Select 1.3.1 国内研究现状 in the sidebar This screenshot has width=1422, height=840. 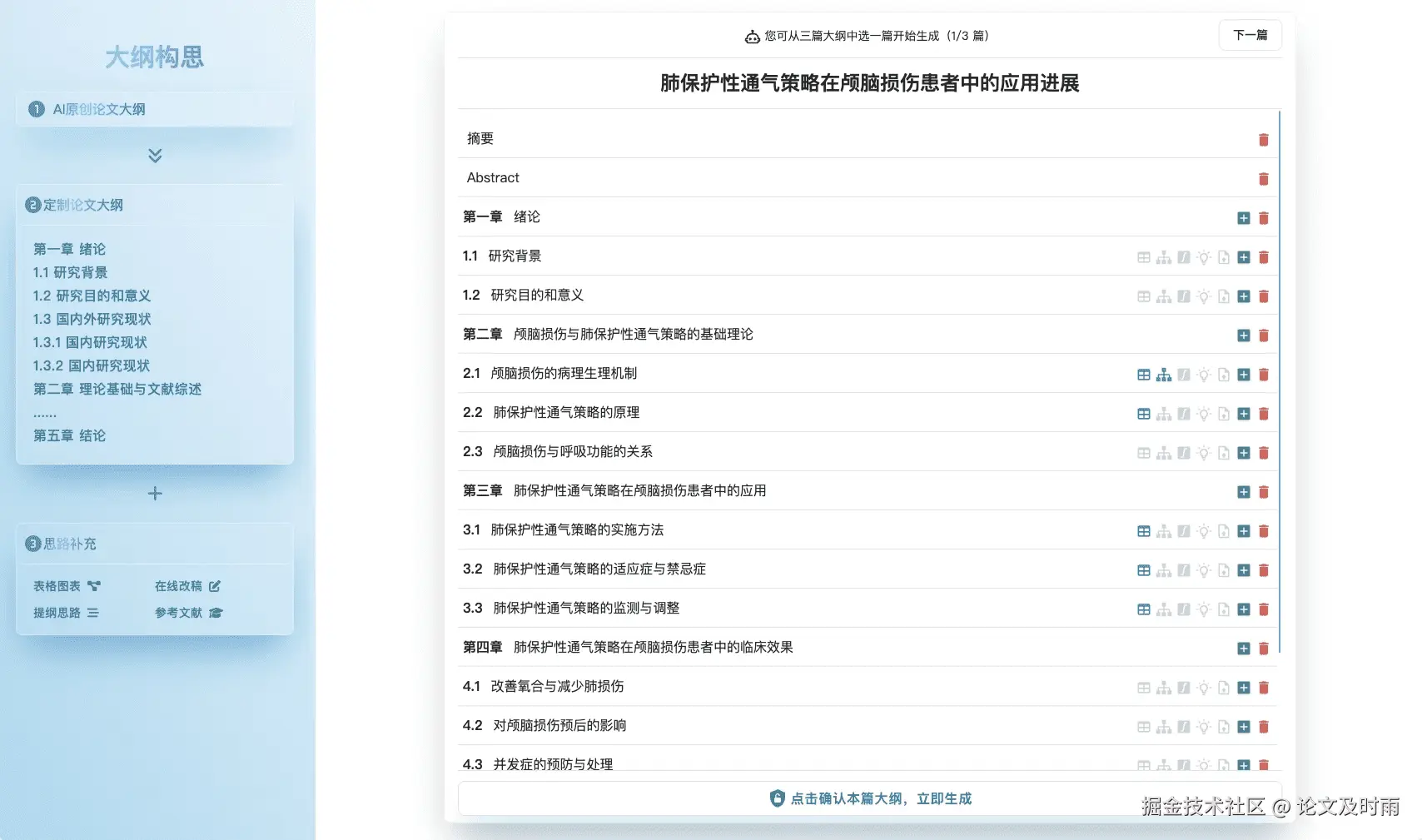point(90,342)
